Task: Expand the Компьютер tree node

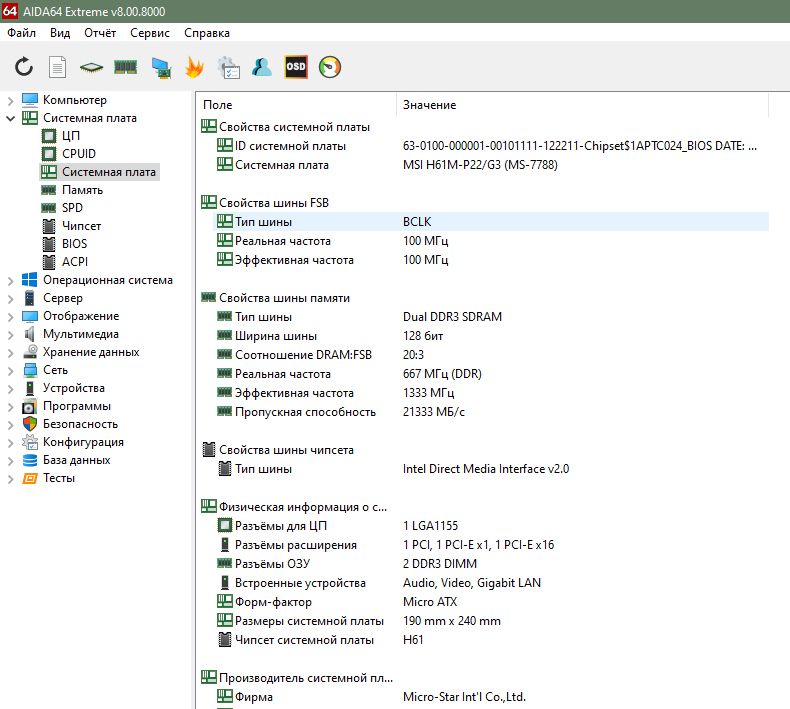Action: (11, 101)
